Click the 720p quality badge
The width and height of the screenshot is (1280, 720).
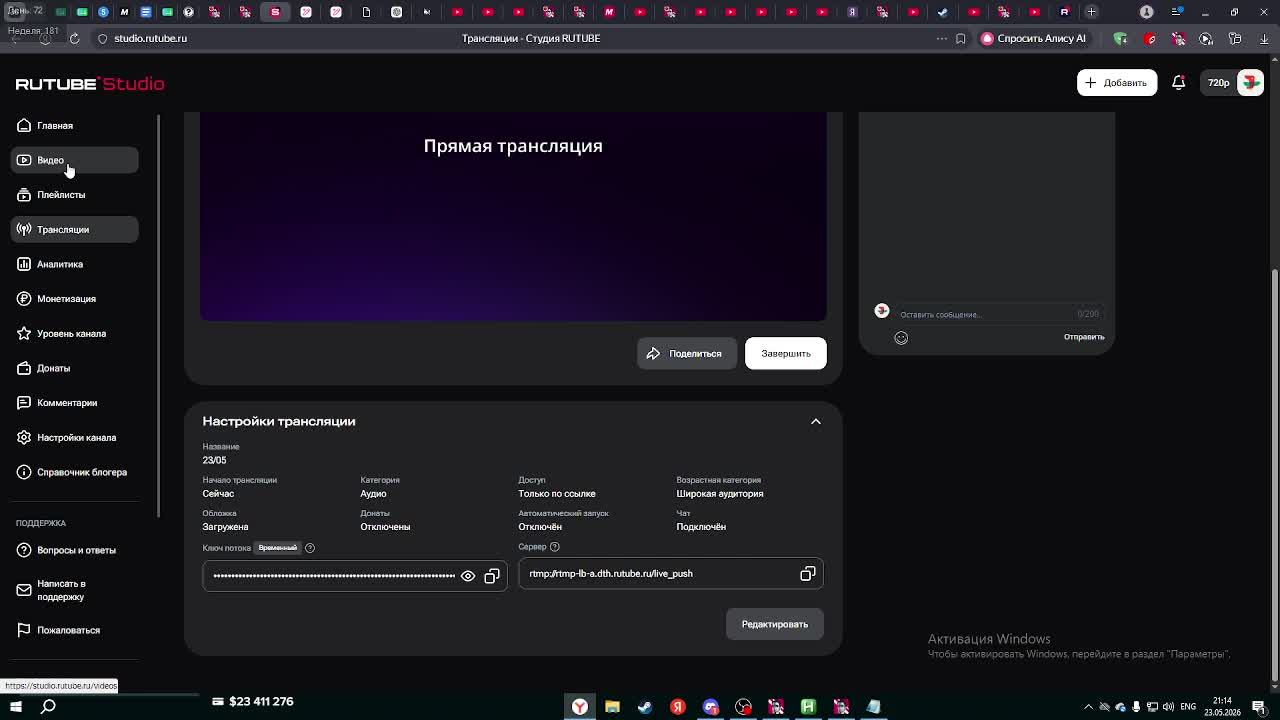tap(1218, 83)
